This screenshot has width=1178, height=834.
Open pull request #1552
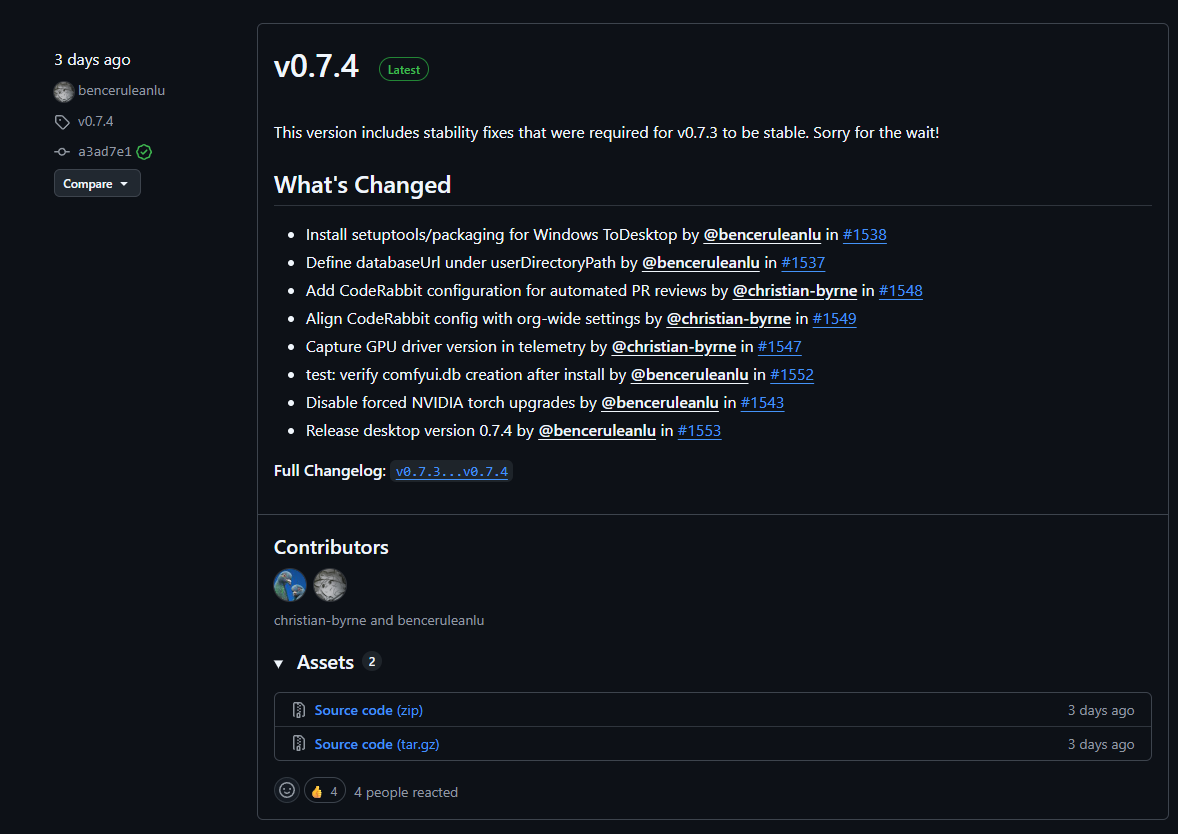pyautogui.click(x=792, y=374)
